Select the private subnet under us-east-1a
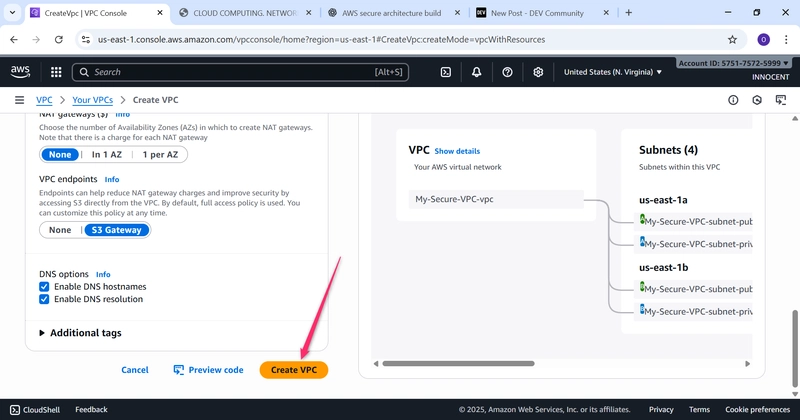This screenshot has width=800, height=420. pos(693,244)
